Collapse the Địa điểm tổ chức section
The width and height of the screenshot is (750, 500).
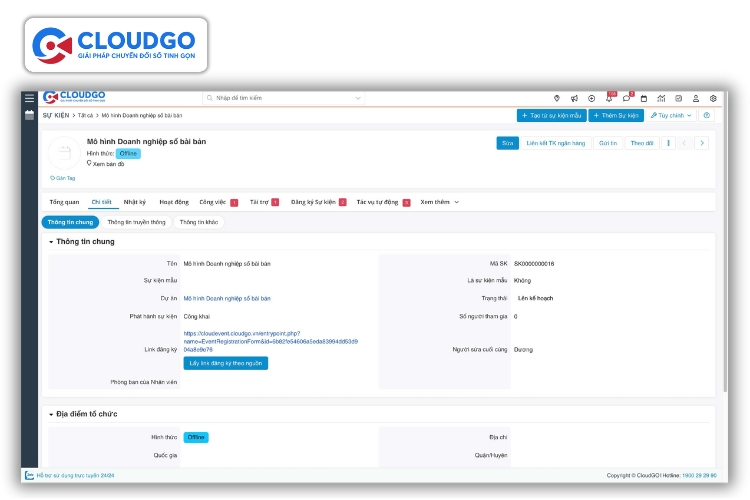(52, 413)
